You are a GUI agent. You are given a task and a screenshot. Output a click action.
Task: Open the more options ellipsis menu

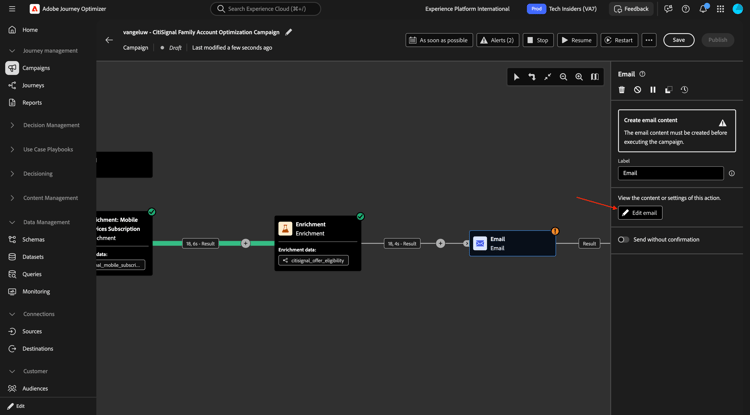click(x=649, y=40)
